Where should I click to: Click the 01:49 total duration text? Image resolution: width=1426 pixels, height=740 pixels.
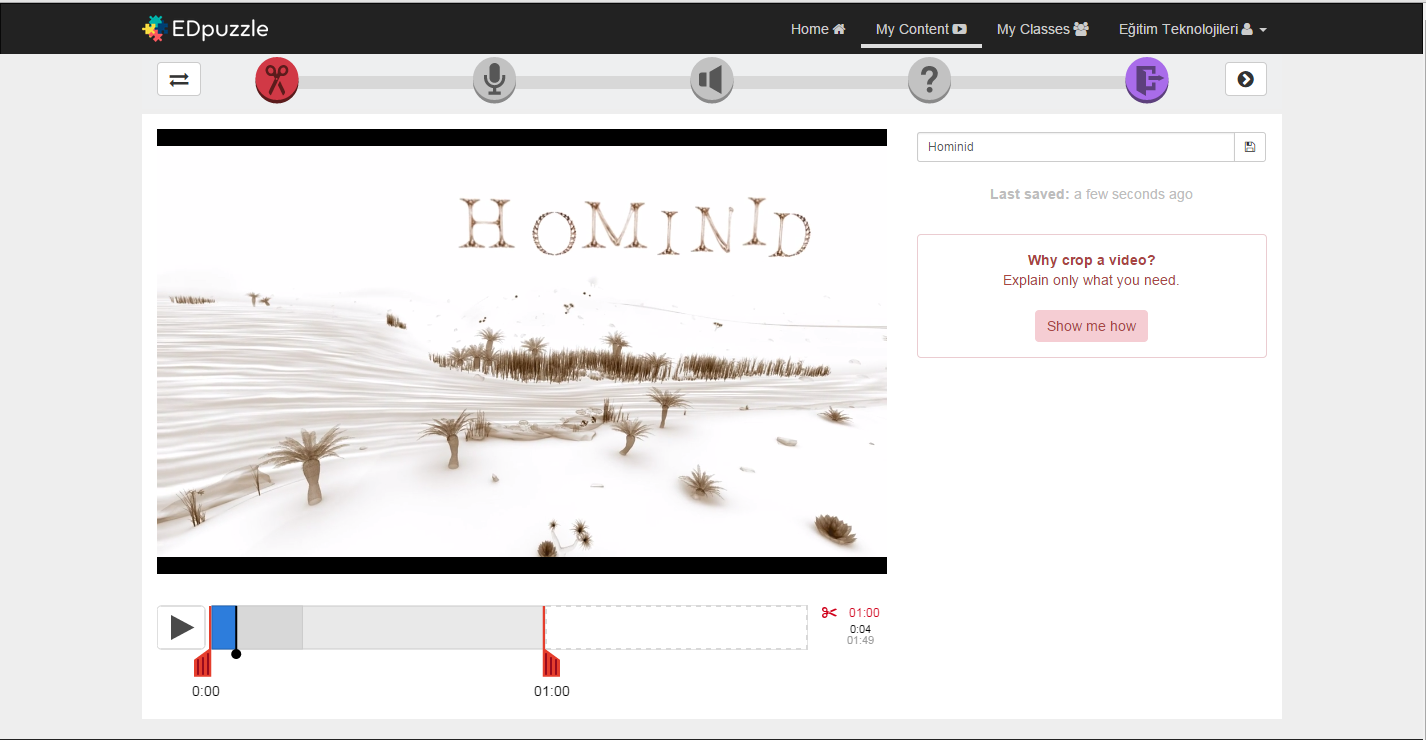coord(860,640)
